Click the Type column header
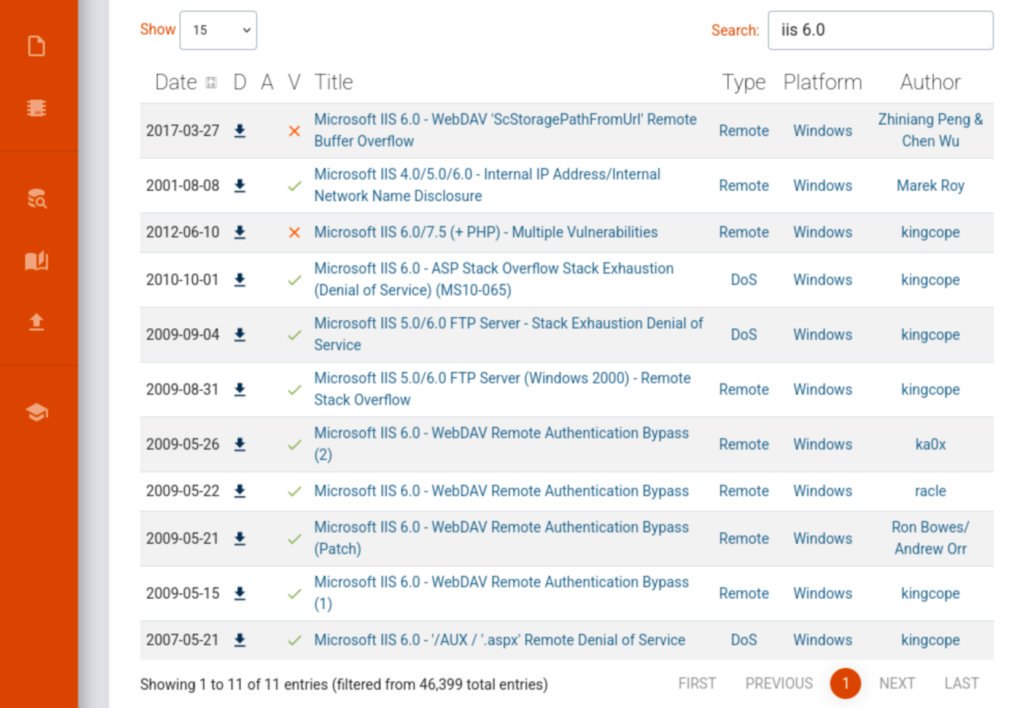 pos(744,82)
